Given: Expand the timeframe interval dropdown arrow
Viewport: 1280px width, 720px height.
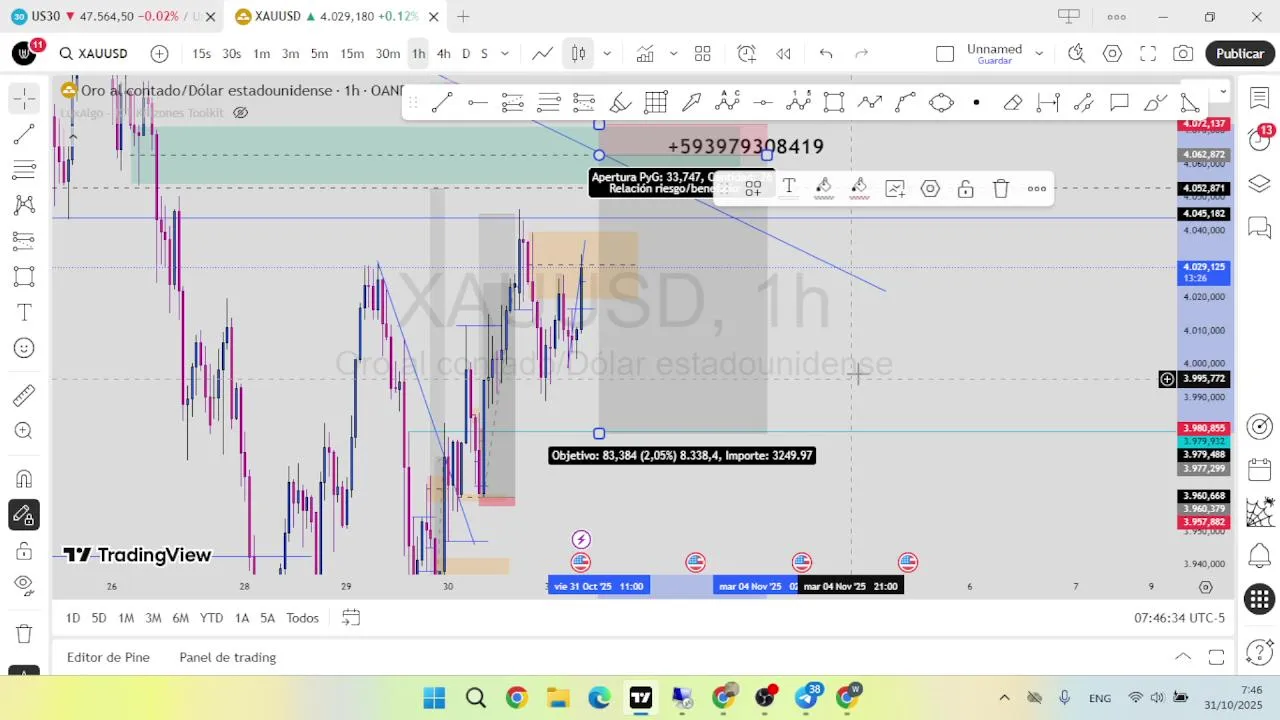Looking at the screenshot, I should point(505,54).
